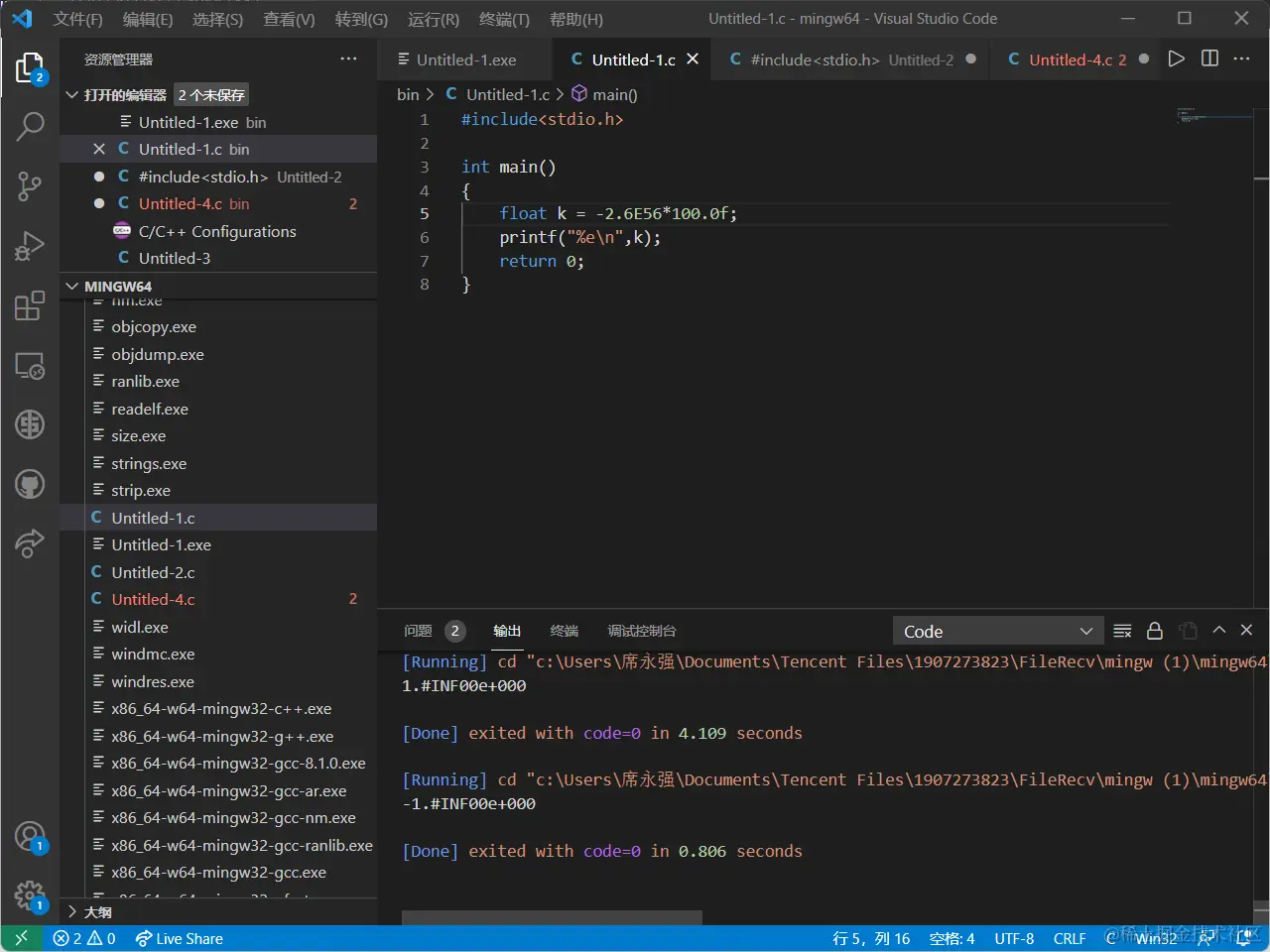Toggle output scroll lock icon
Image resolution: width=1270 pixels, height=952 pixels.
coord(1155,631)
